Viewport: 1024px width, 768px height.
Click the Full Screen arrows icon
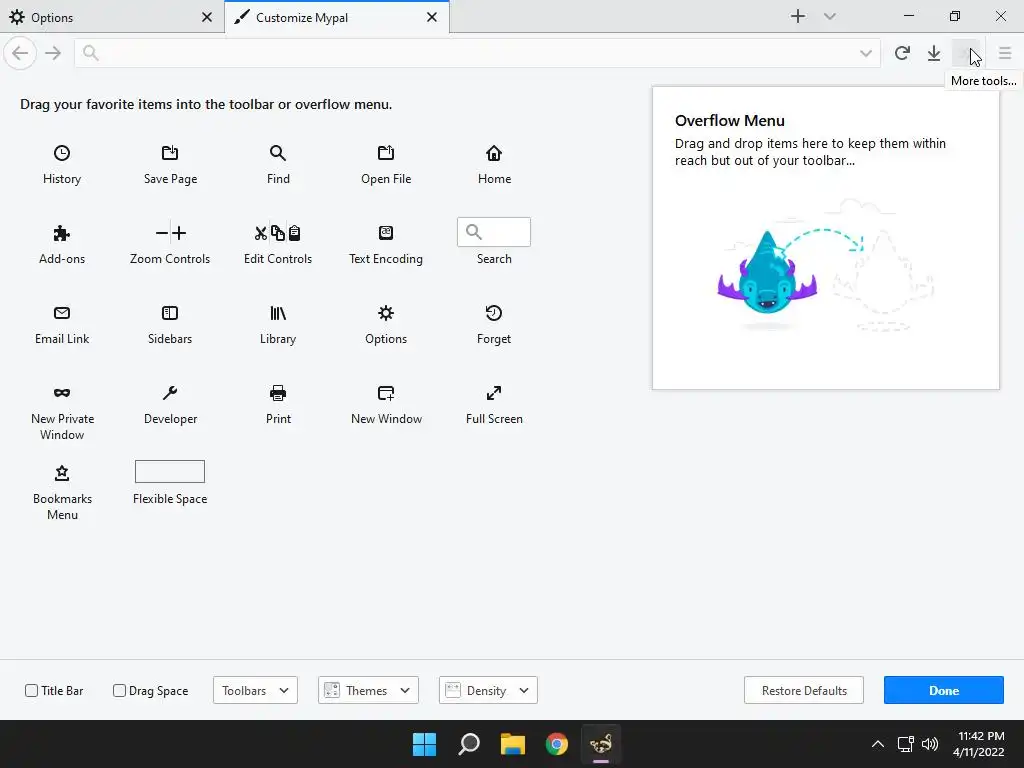point(494,392)
